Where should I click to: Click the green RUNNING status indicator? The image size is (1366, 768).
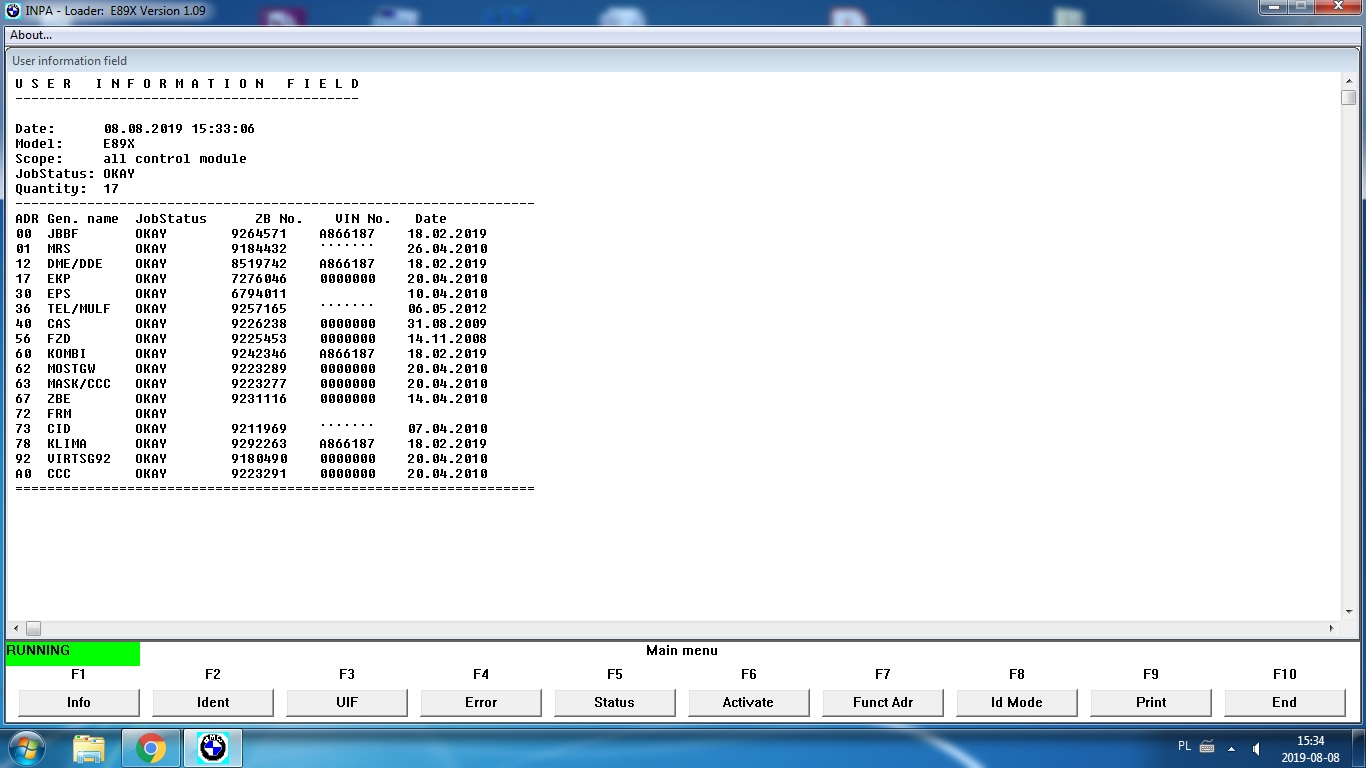click(x=73, y=653)
